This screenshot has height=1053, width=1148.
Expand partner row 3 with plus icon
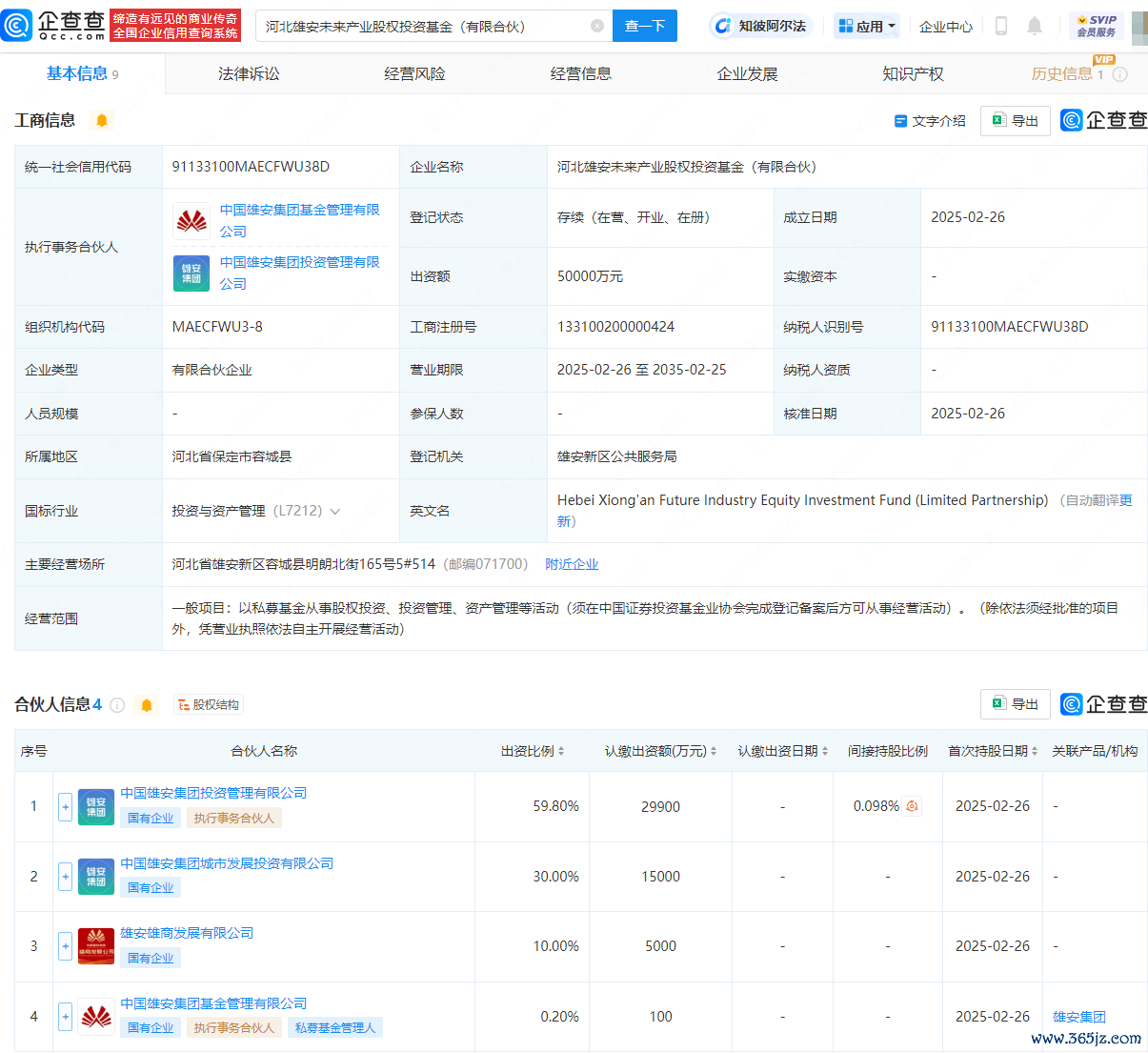coord(65,946)
